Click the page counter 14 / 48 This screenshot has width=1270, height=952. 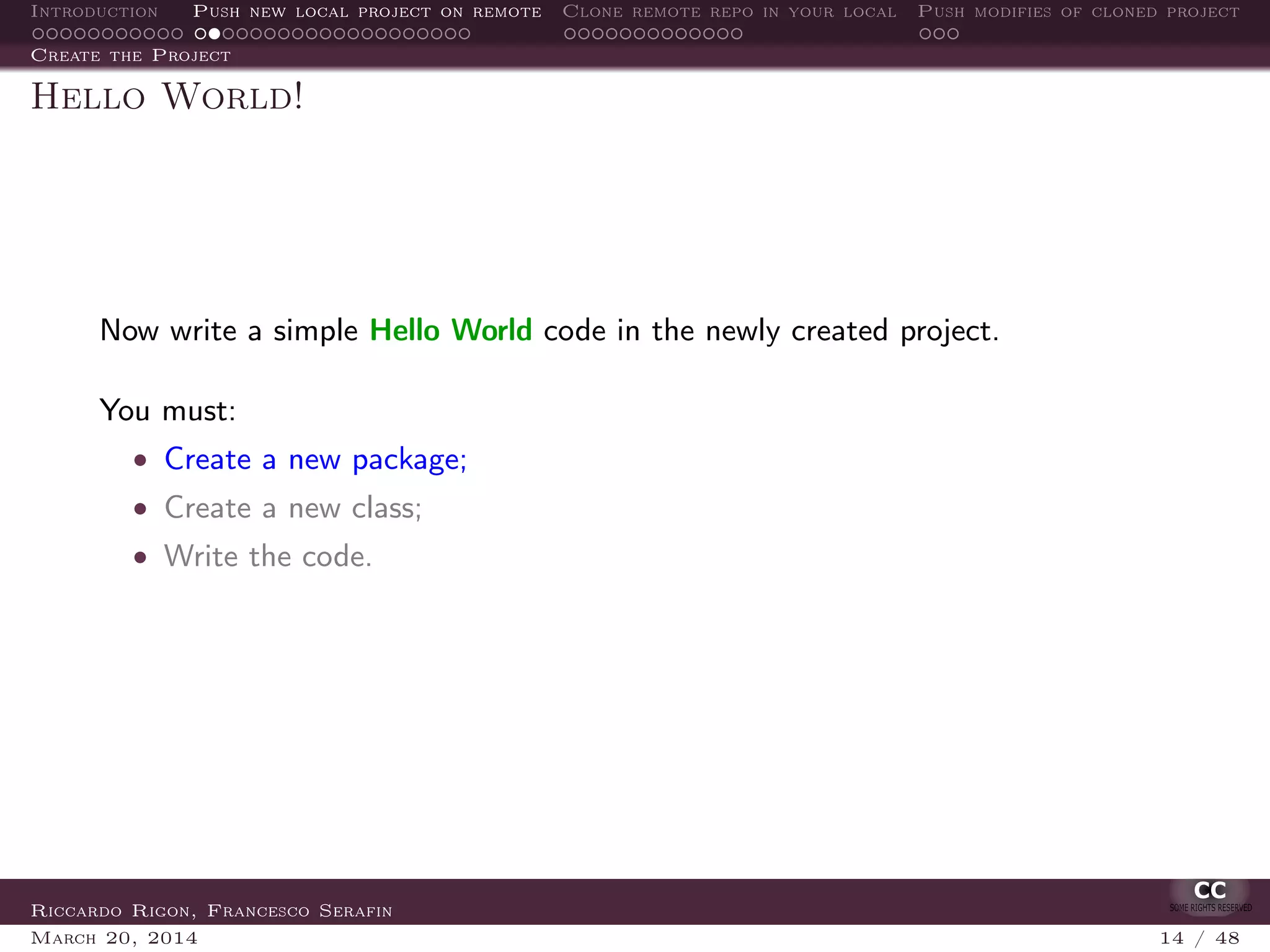pyautogui.click(x=1199, y=938)
